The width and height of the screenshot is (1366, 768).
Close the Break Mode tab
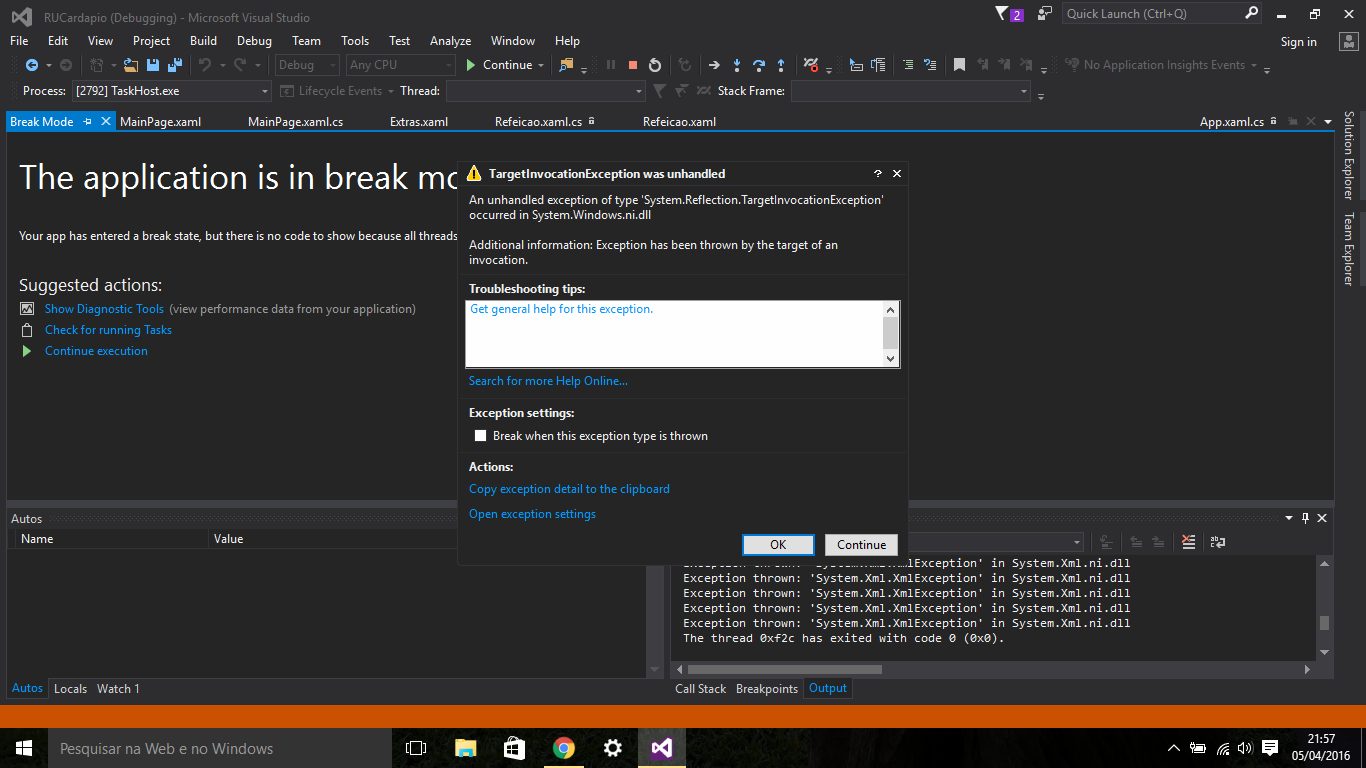coord(106,122)
